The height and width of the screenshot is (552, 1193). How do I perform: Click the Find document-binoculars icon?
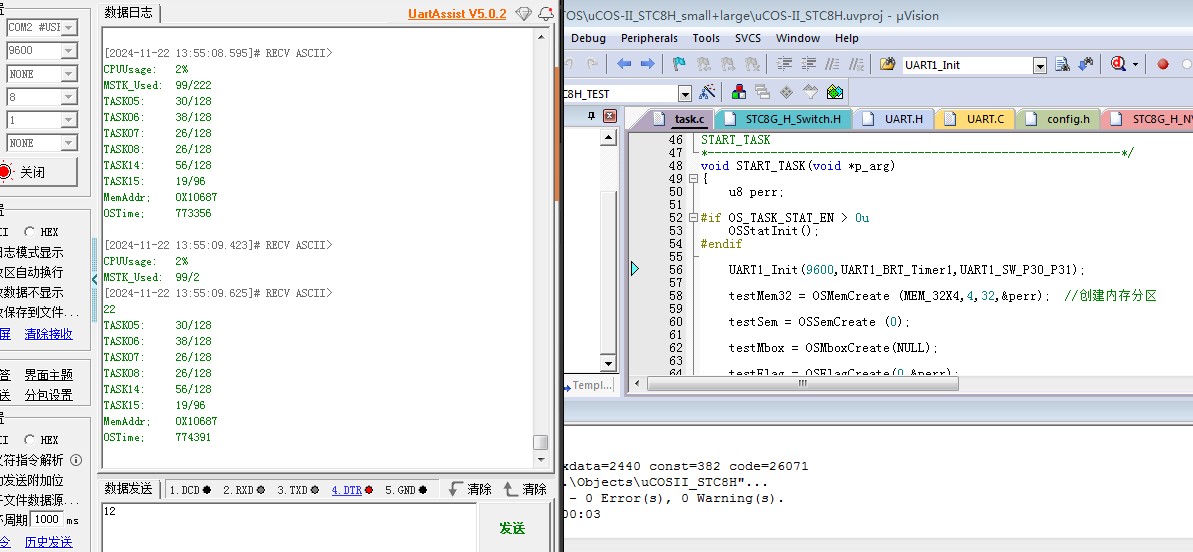1063,65
